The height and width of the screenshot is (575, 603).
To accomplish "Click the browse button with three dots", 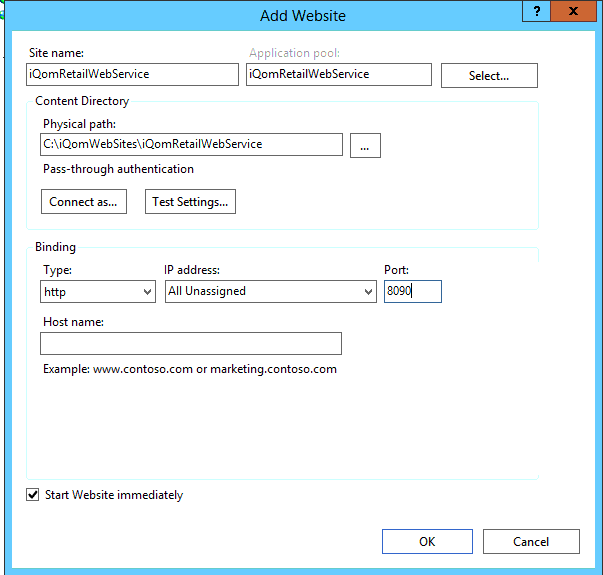I will 365,145.
